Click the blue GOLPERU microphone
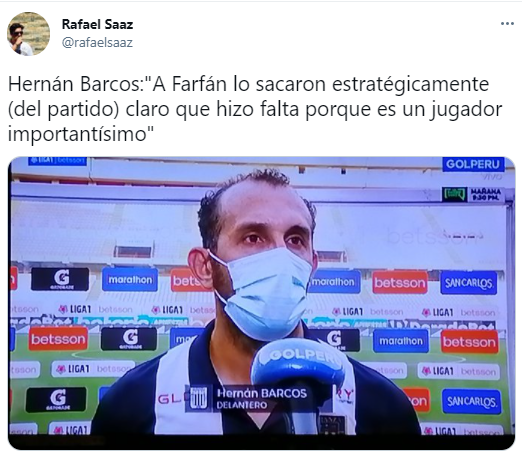This screenshot has width=522, height=460. tap(298, 366)
